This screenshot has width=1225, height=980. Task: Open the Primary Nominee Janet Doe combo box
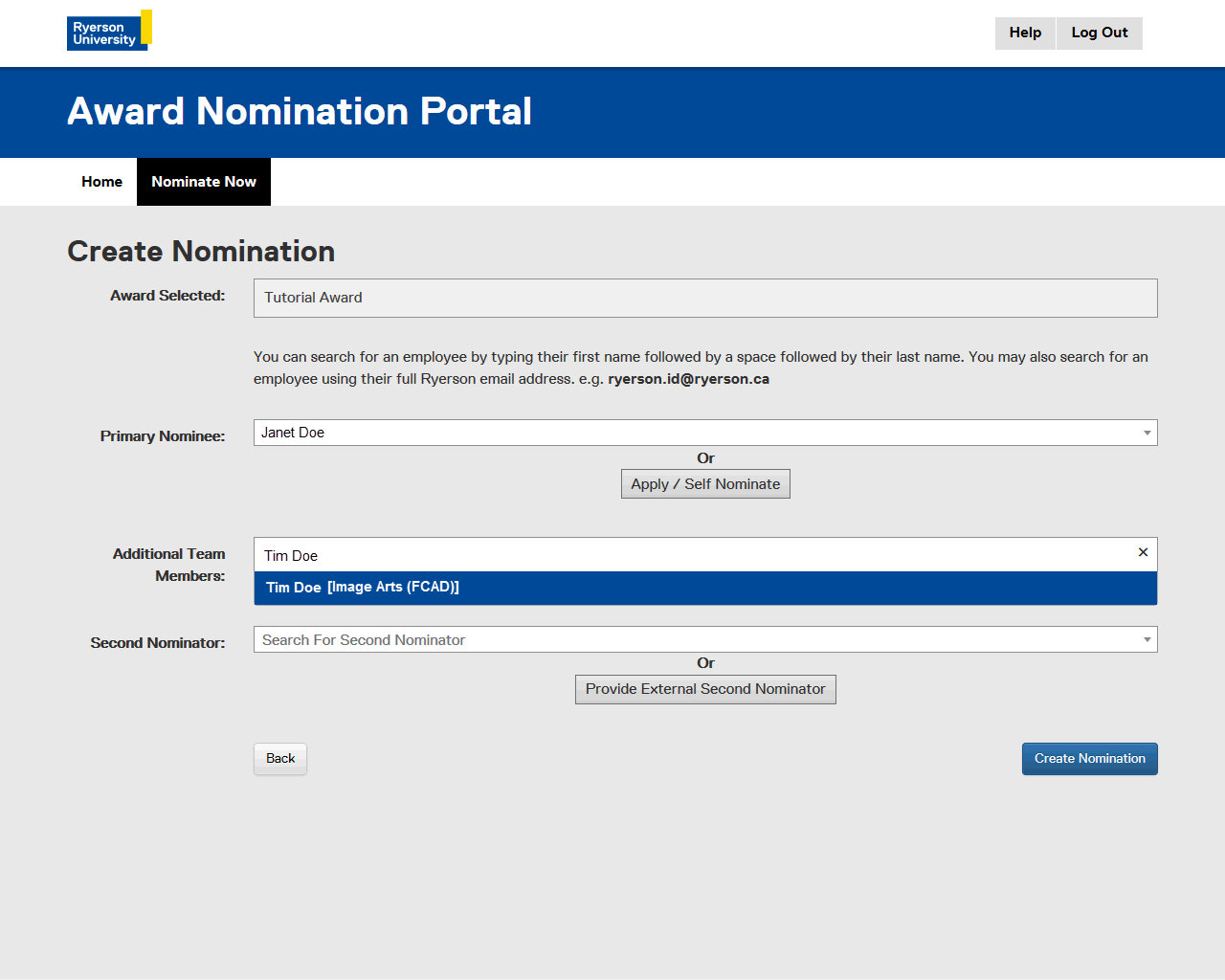(x=689, y=433)
